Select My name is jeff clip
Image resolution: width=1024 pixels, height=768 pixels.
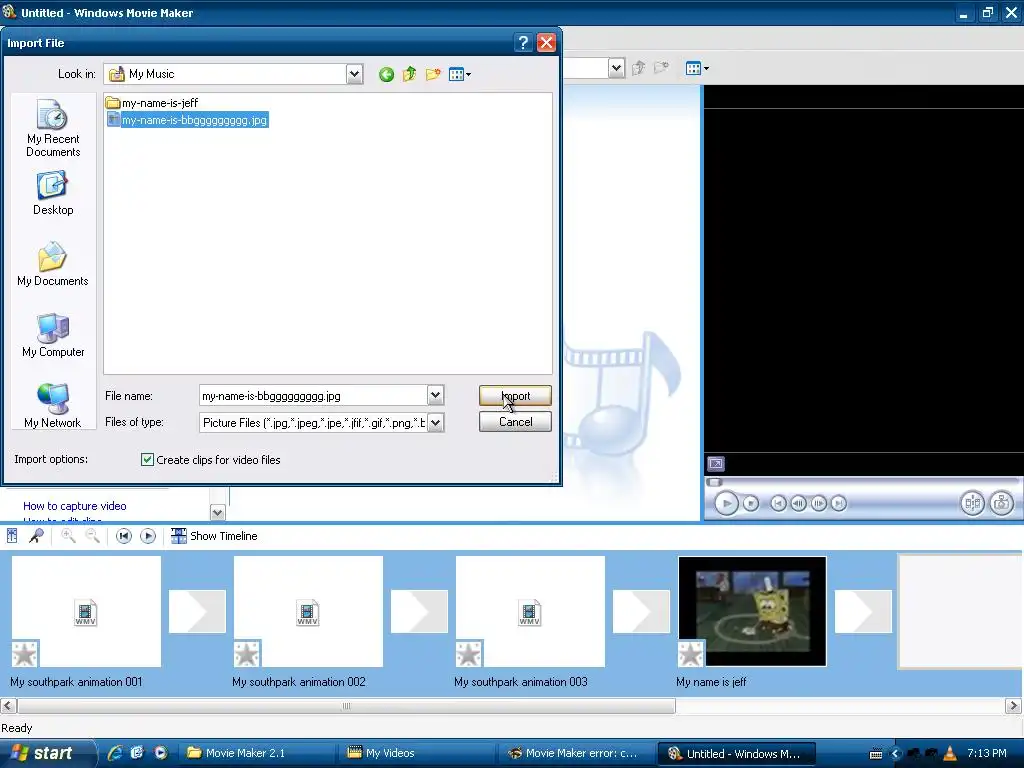(752, 611)
